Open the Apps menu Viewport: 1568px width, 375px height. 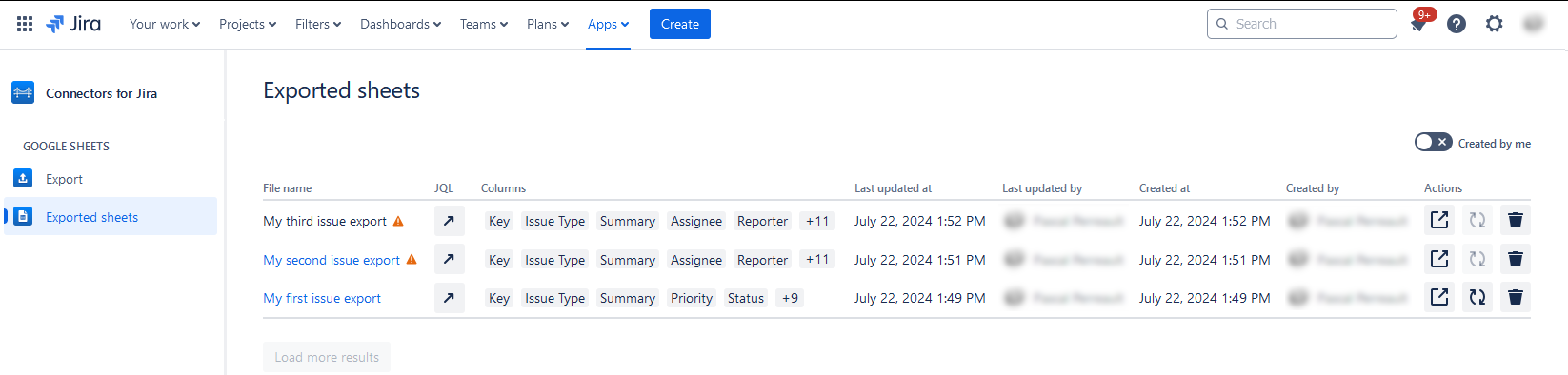click(608, 24)
